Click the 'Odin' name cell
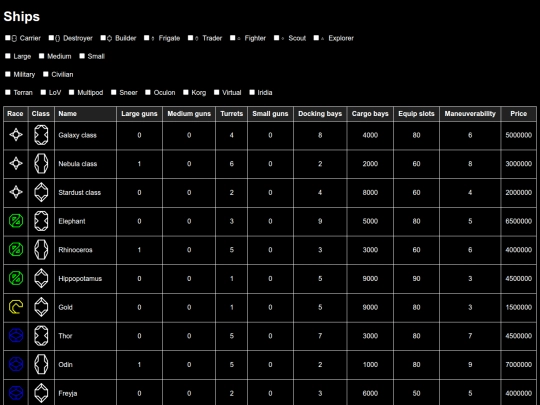 85,364
